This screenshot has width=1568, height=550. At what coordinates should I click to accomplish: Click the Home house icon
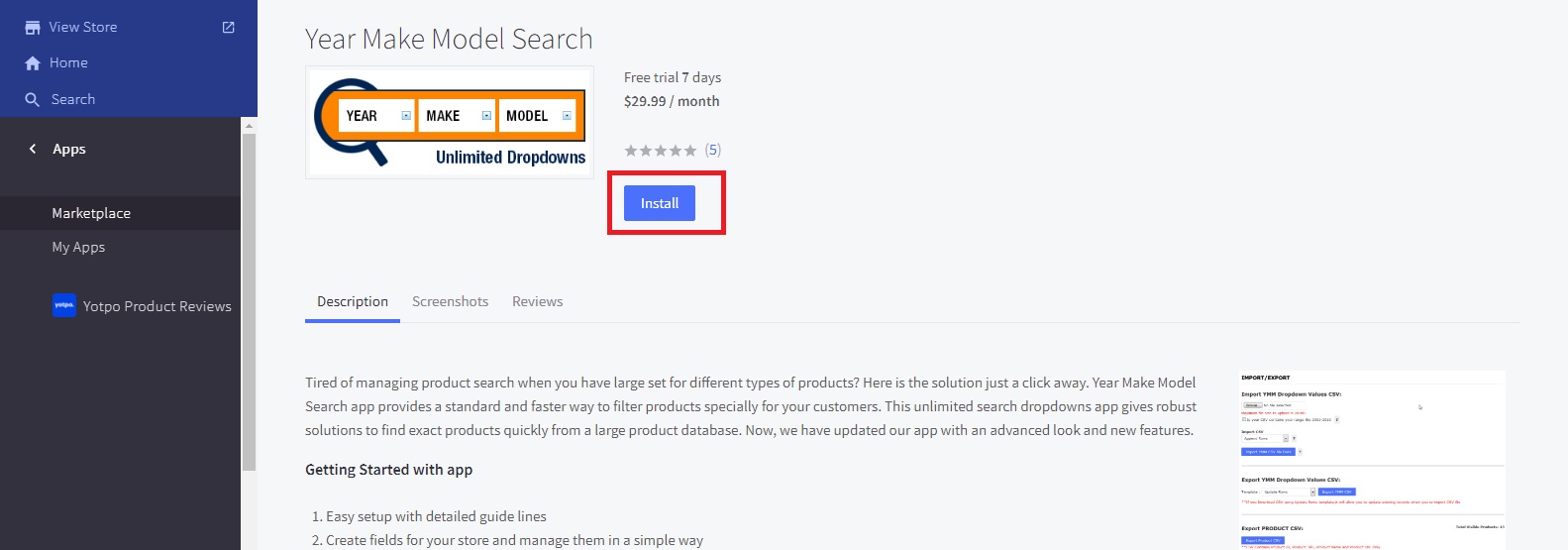click(x=33, y=63)
